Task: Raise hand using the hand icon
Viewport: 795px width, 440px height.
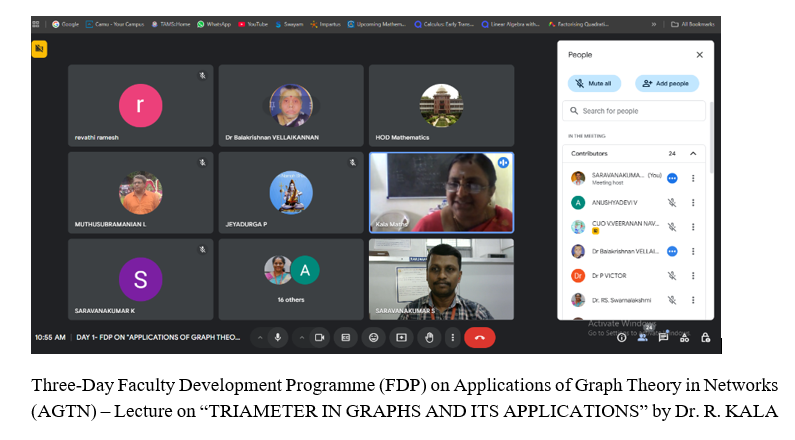Action: [429, 338]
